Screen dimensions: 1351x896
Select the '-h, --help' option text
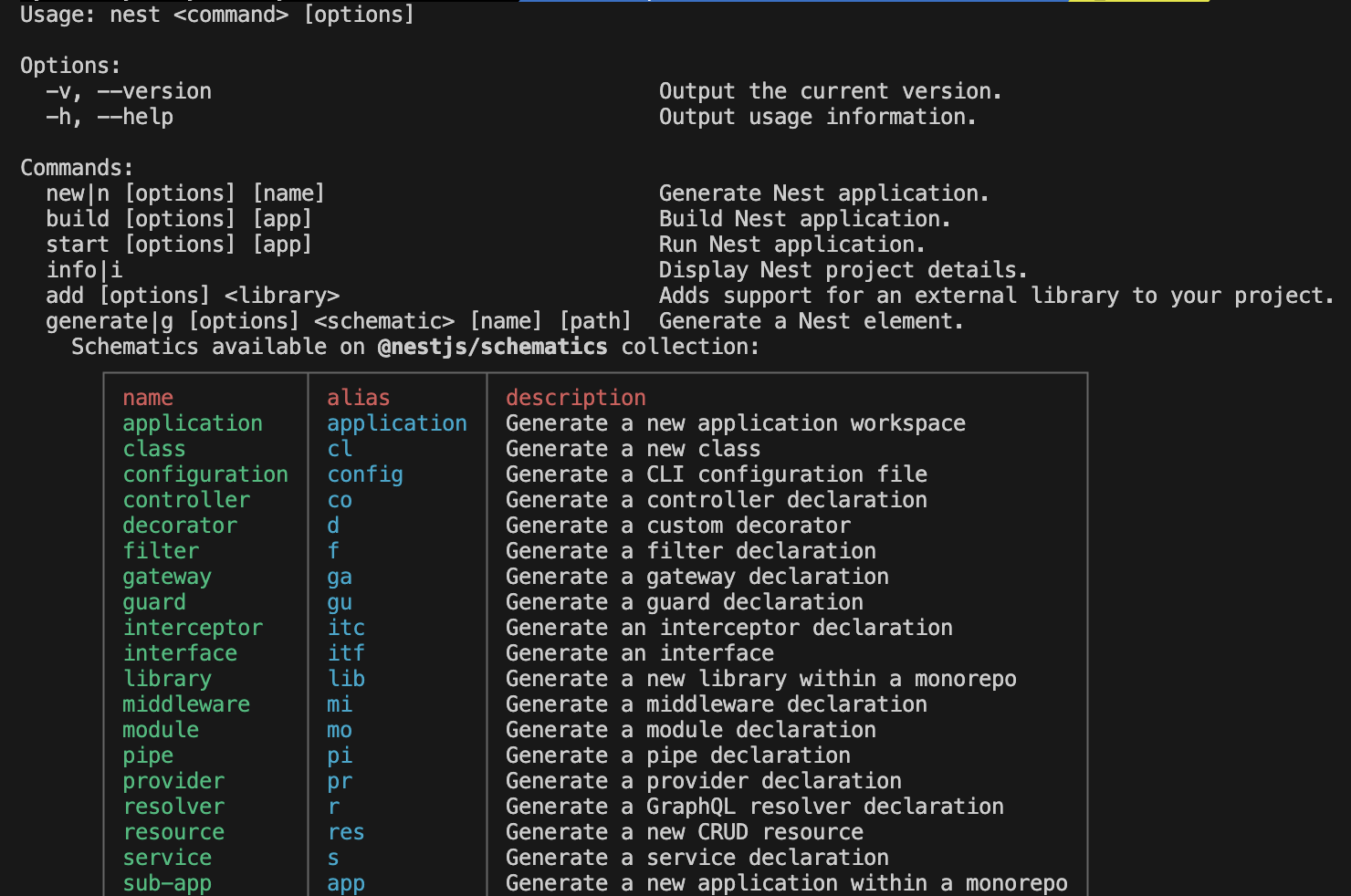[x=110, y=117]
